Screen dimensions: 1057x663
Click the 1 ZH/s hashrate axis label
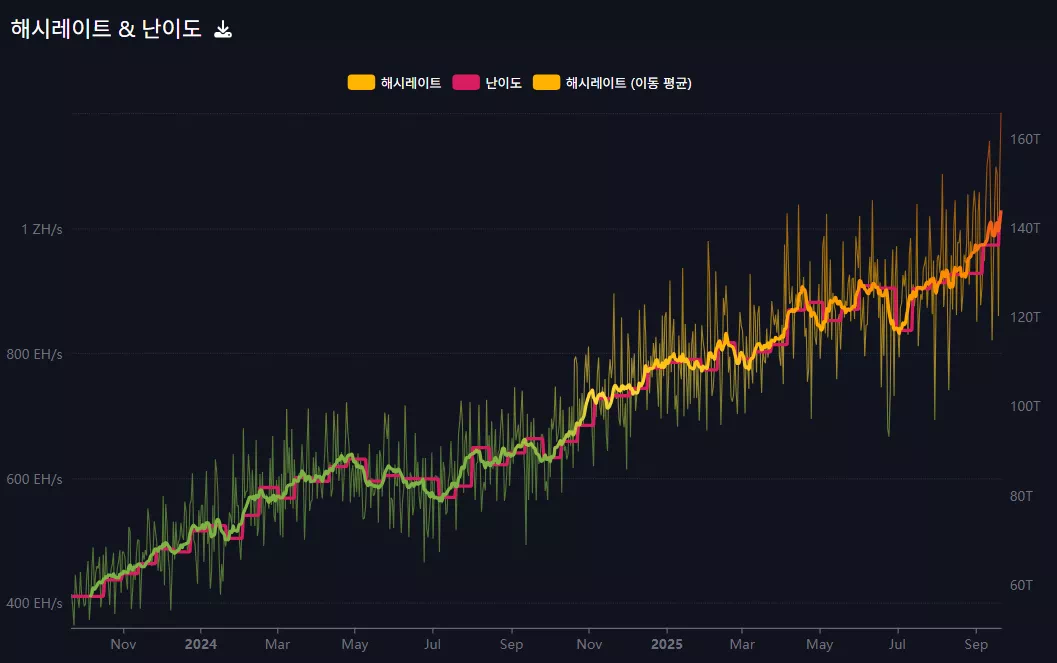tap(42, 229)
